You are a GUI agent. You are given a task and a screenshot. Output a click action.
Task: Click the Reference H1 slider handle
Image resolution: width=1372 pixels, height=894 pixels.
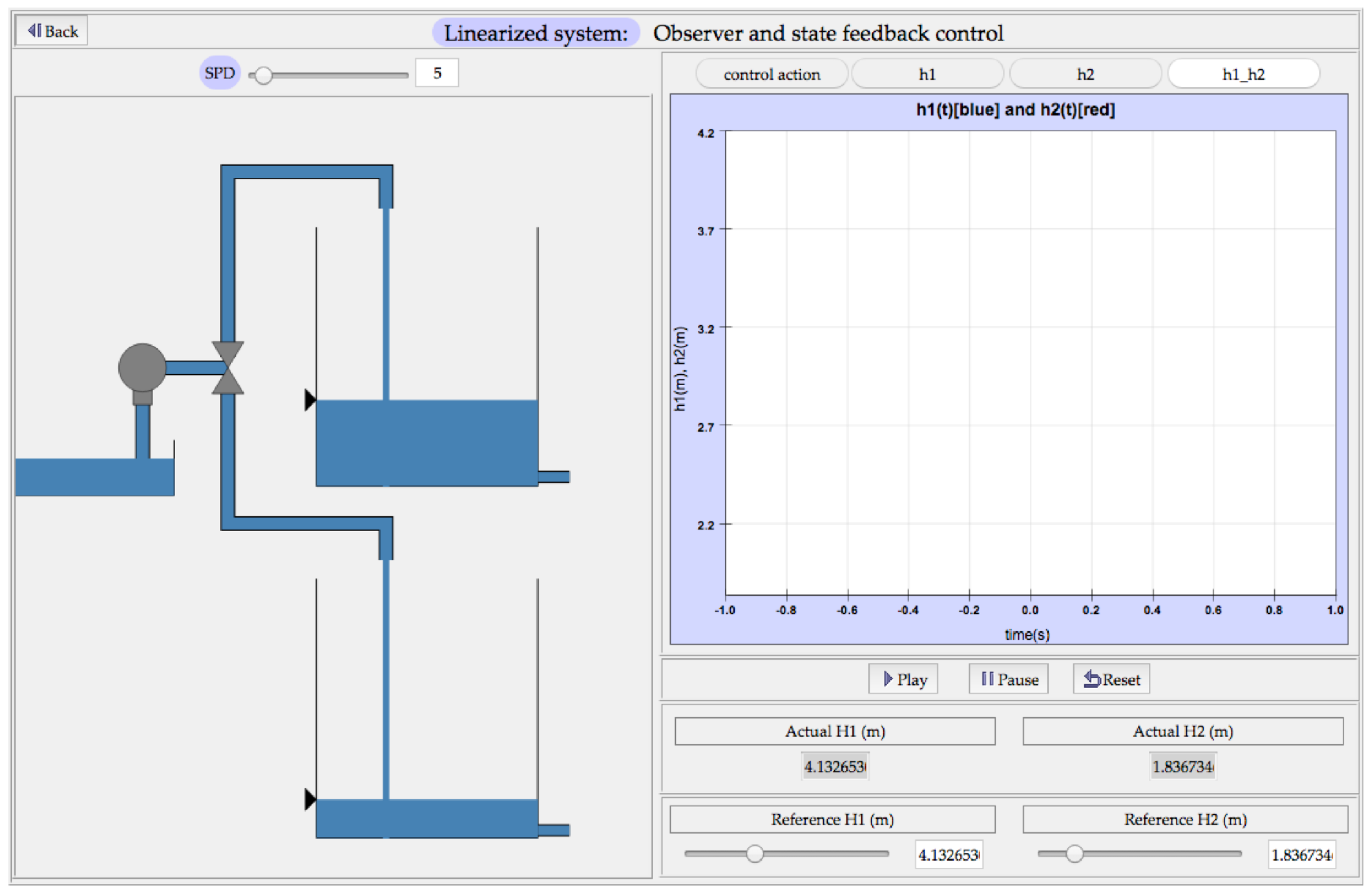coord(755,854)
